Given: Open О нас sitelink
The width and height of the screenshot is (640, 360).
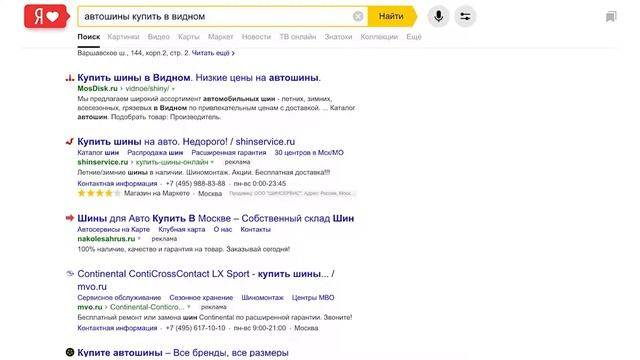Looking at the screenshot, I should (x=222, y=229).
